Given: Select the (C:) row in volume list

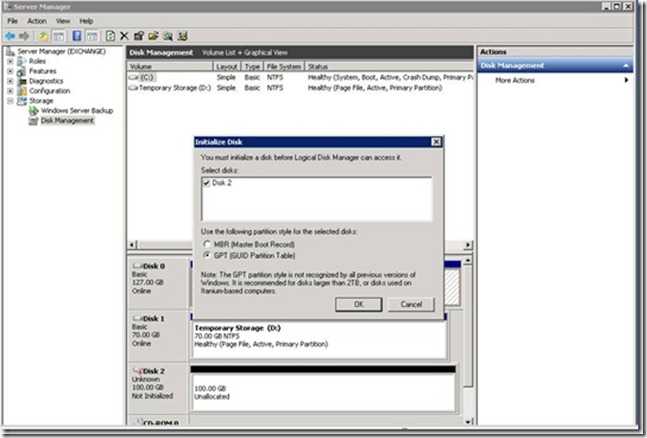Looking at the screenshot, I should [x=300, y=78].
